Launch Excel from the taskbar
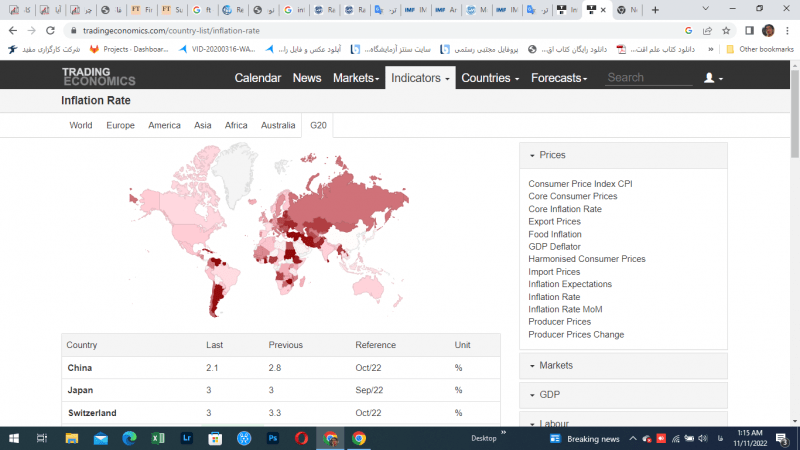800x450 pixels. pyautogui.click(x=157, y=438)
